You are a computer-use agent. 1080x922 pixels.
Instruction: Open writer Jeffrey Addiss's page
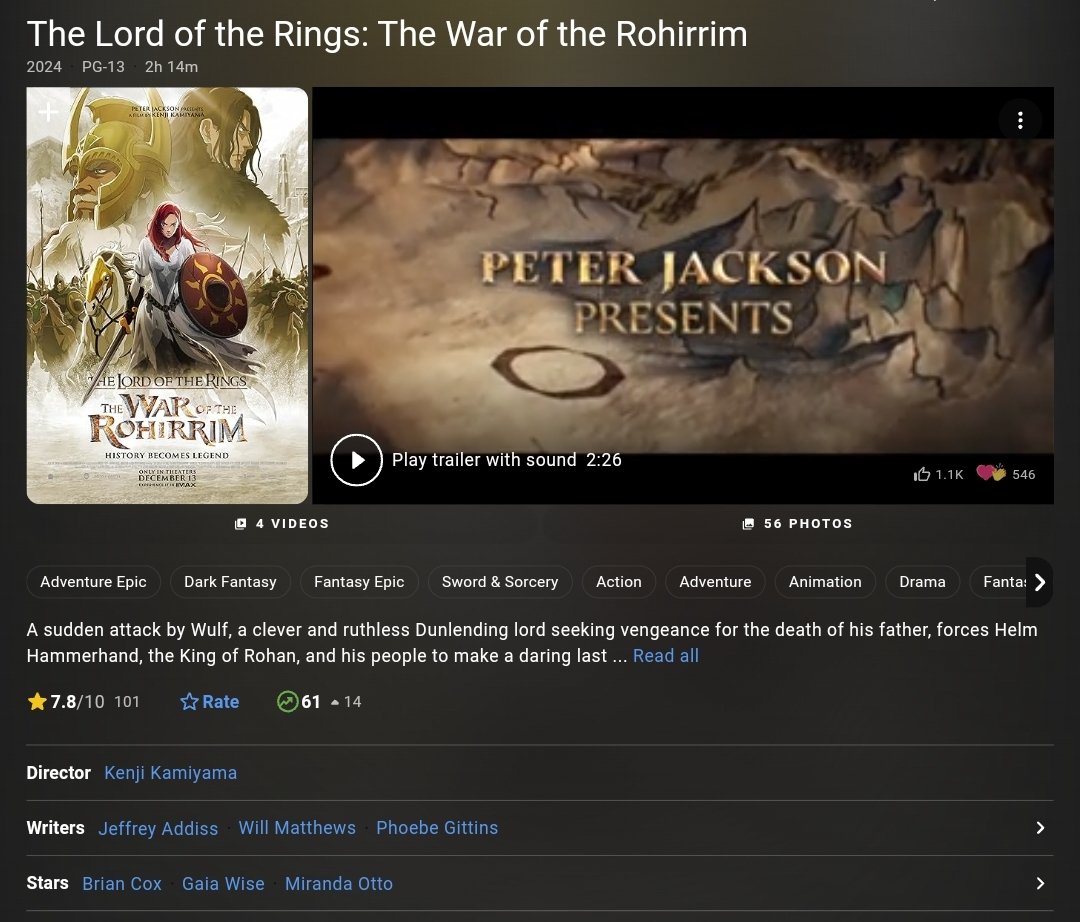tap(158, 828)
